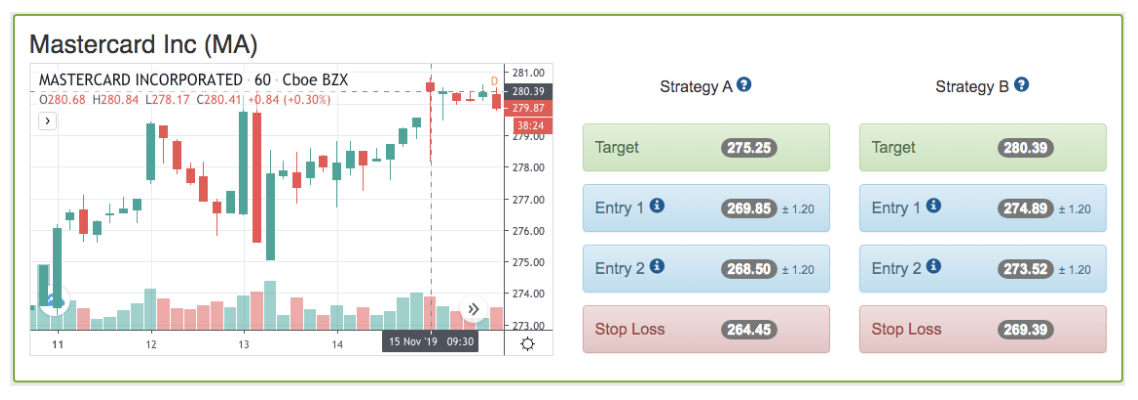Click the red 279.87 price label
This screenshot has height=400, width=1138.
pos(528,108)
